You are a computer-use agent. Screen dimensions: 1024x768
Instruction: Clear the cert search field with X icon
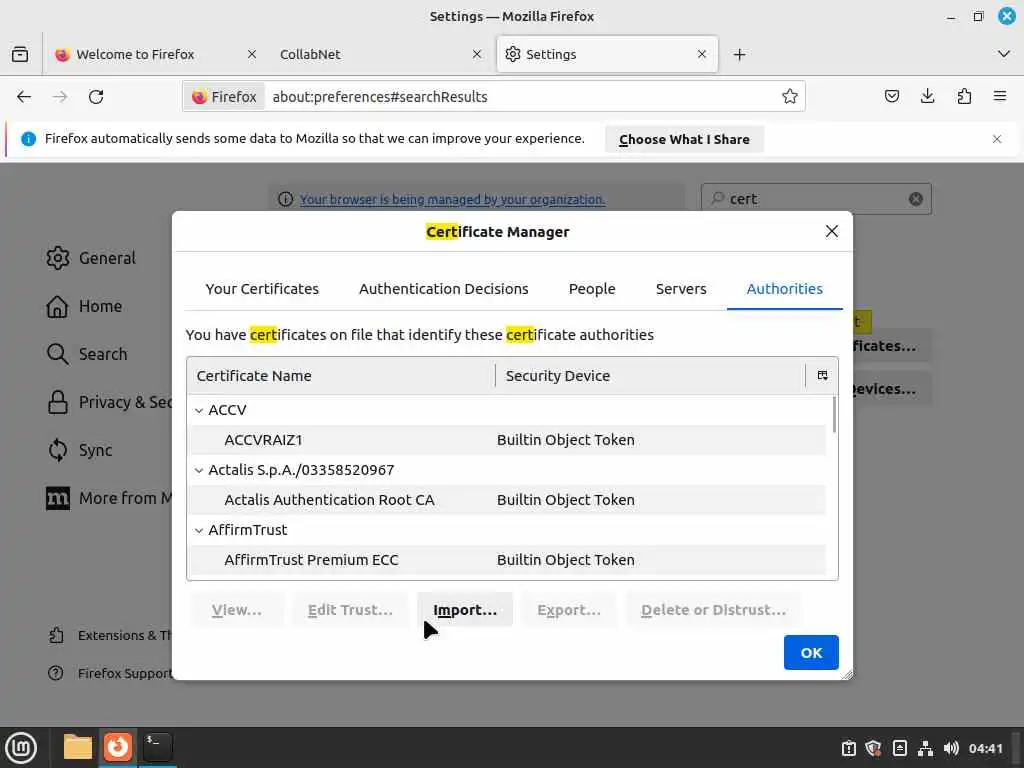(916, 199)
